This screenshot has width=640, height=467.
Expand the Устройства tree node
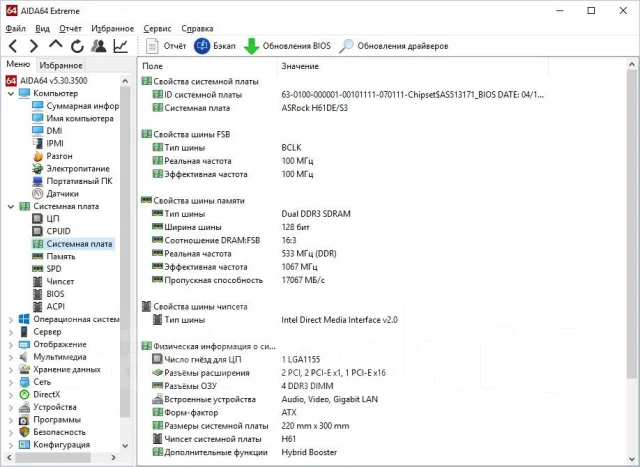[x=11, y=408]
